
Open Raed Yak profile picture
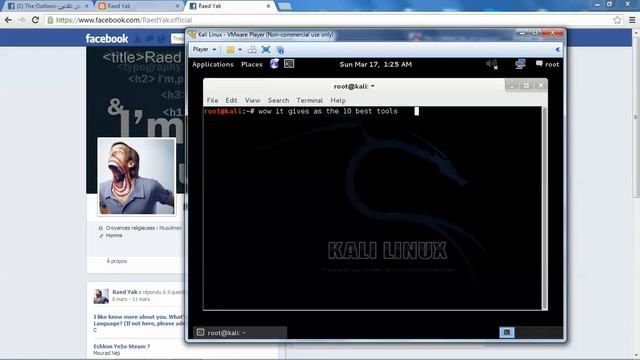(x=137, y=176)
